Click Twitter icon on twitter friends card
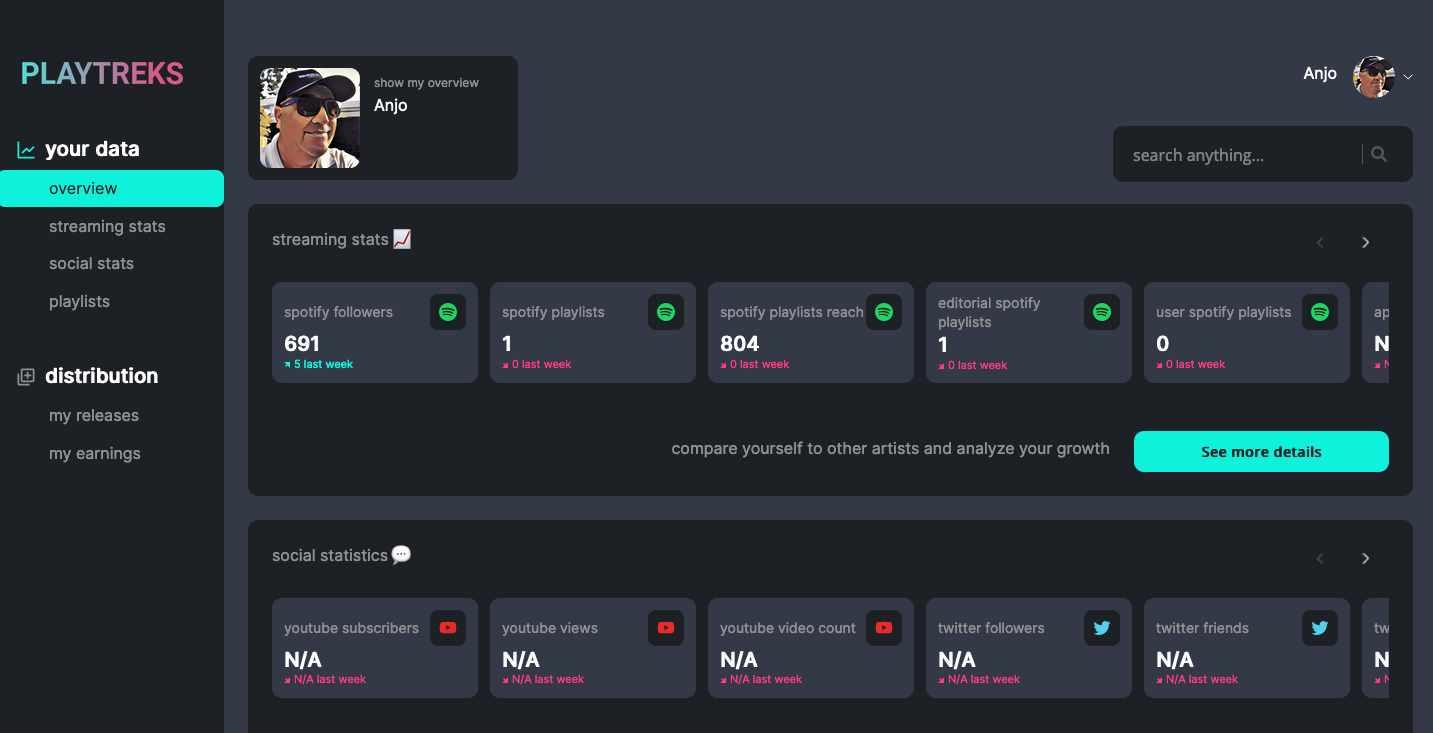Viewport: 1433px width, 733px height. tap(1319, 628)
